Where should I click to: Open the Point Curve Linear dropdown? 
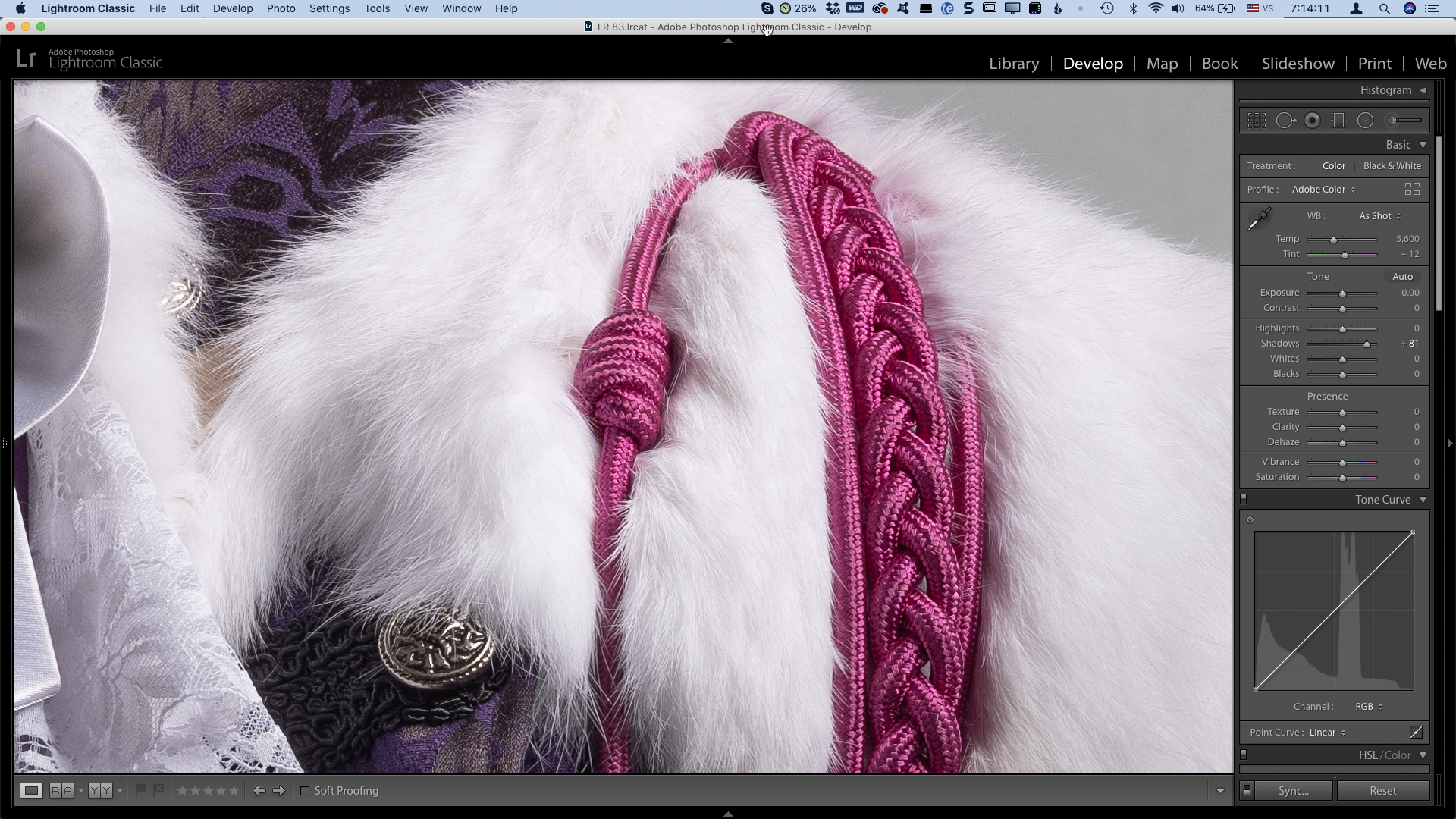(x=1327, y=733)
